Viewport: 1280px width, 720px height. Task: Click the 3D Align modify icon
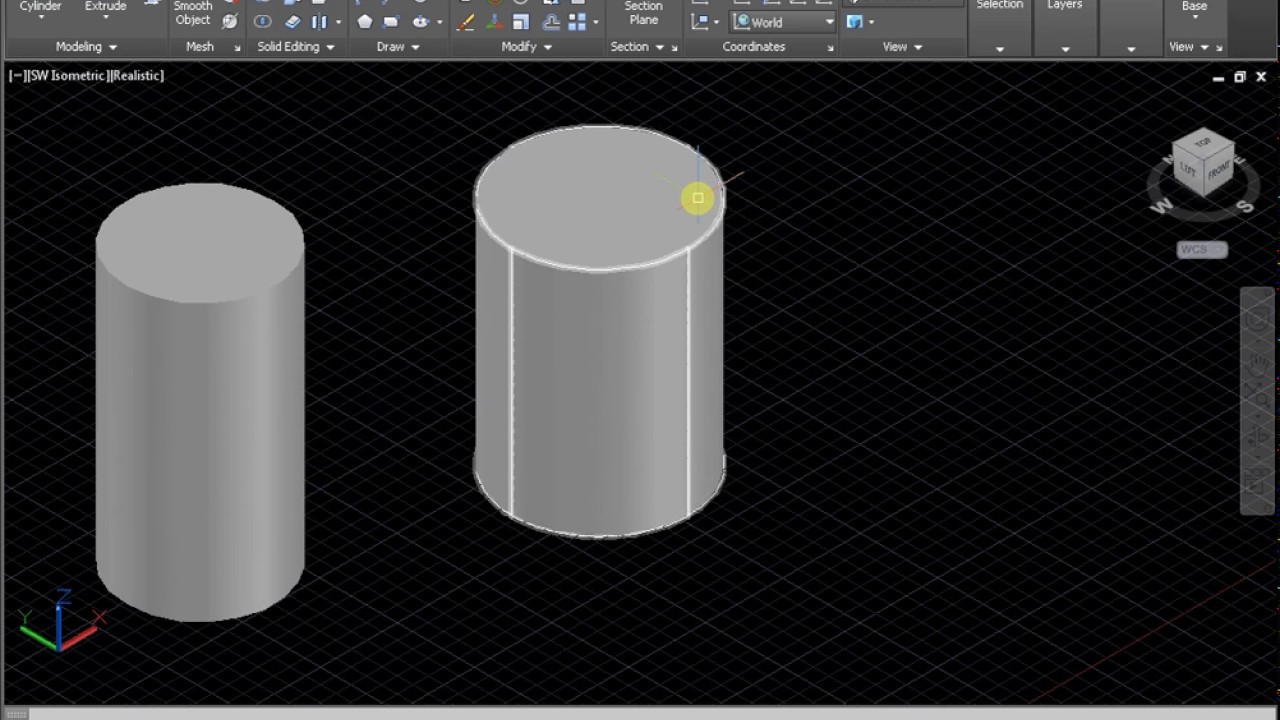[551, 22]
